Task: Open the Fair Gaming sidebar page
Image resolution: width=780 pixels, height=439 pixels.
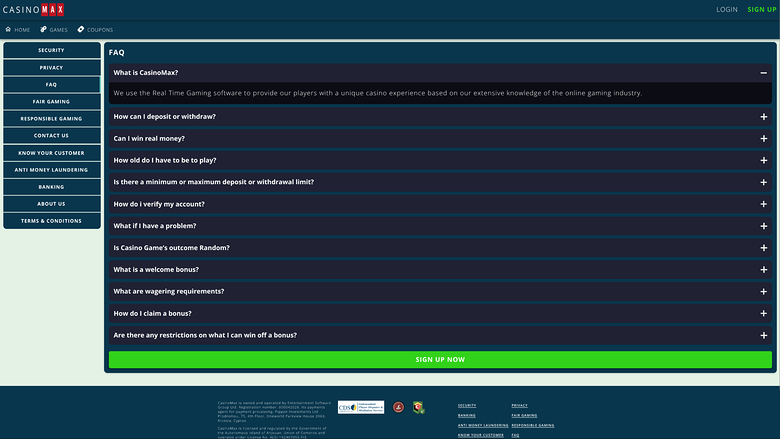Action: [52, 101]
